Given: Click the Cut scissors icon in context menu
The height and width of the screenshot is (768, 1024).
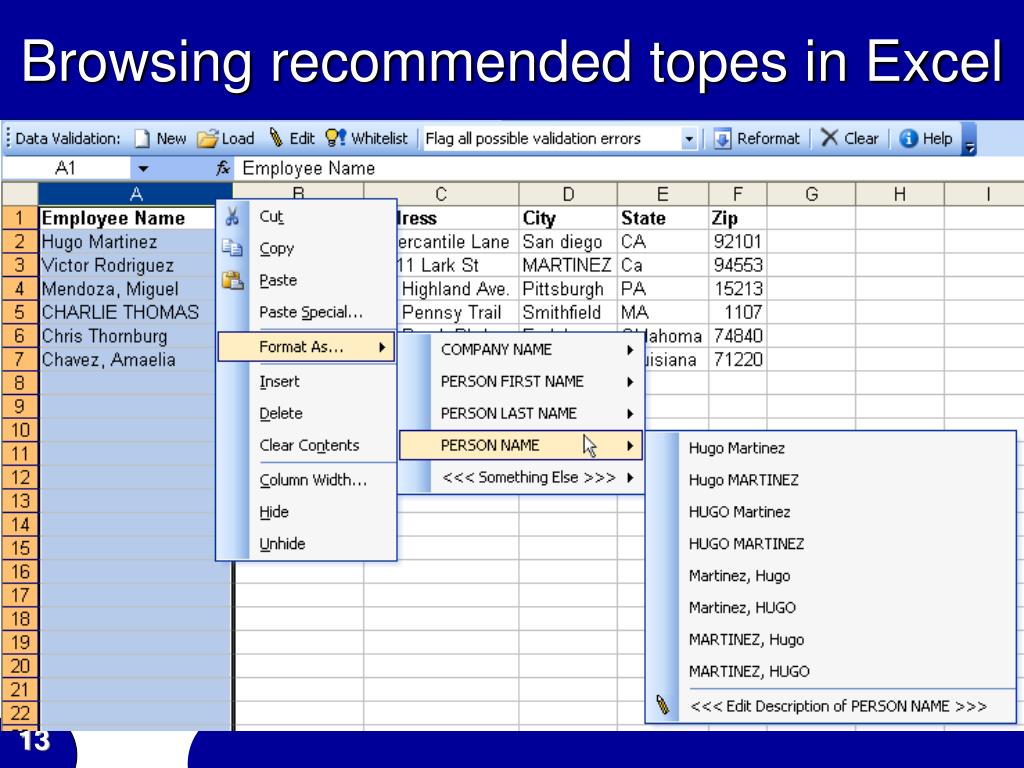Looking at the screenshot, I should coord(232,216).
